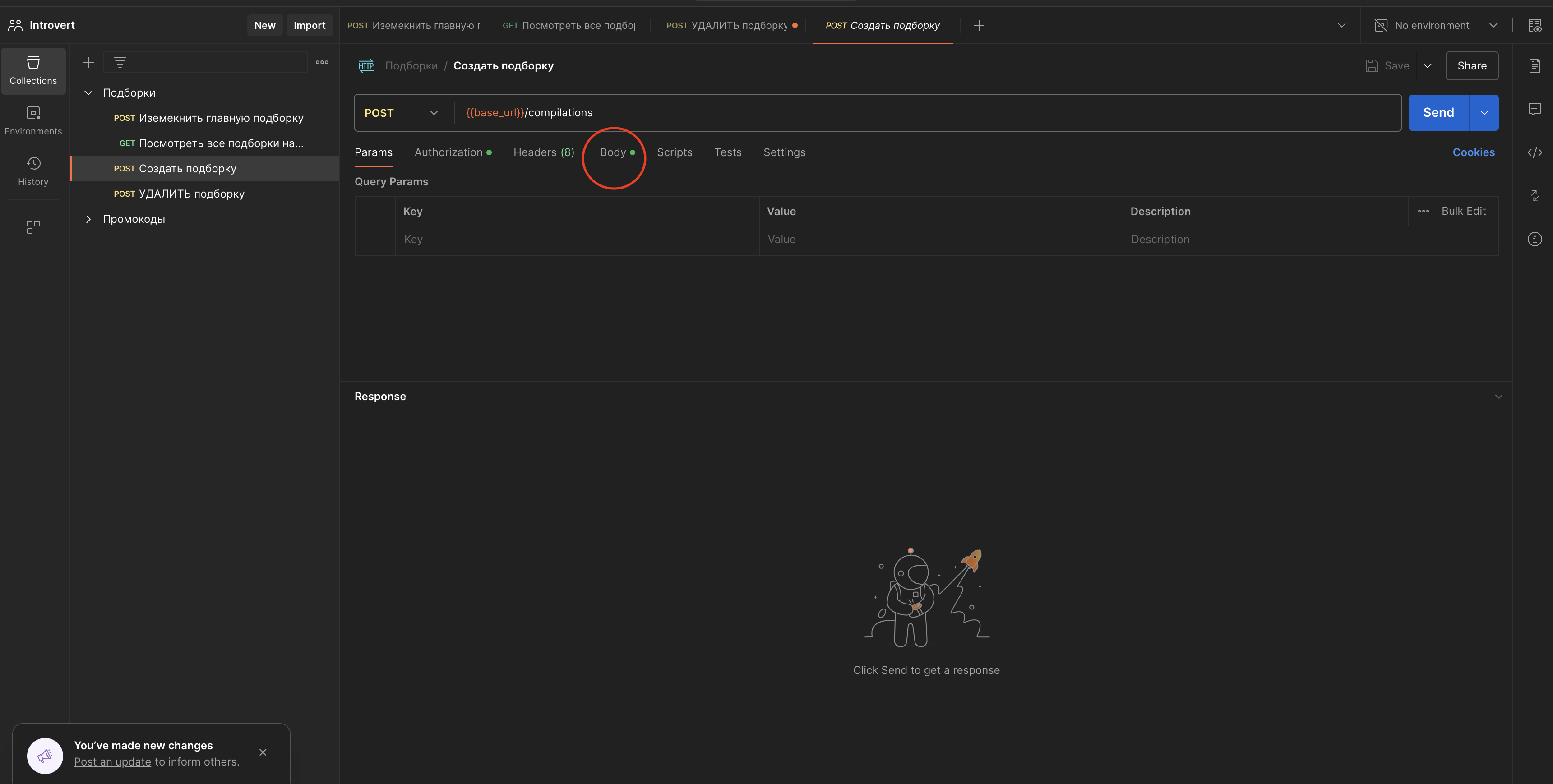Open the code snippet icon
This screenshot has width=1553, height=784.
[1535, 152]
